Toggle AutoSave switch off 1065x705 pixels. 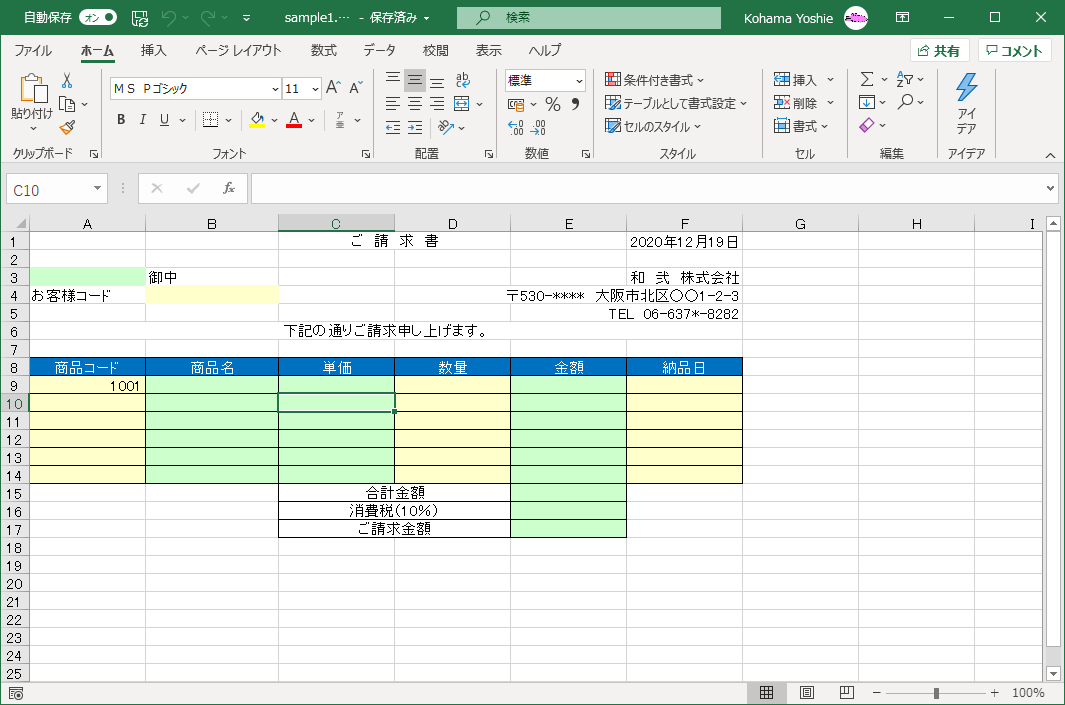coord(98,18)
